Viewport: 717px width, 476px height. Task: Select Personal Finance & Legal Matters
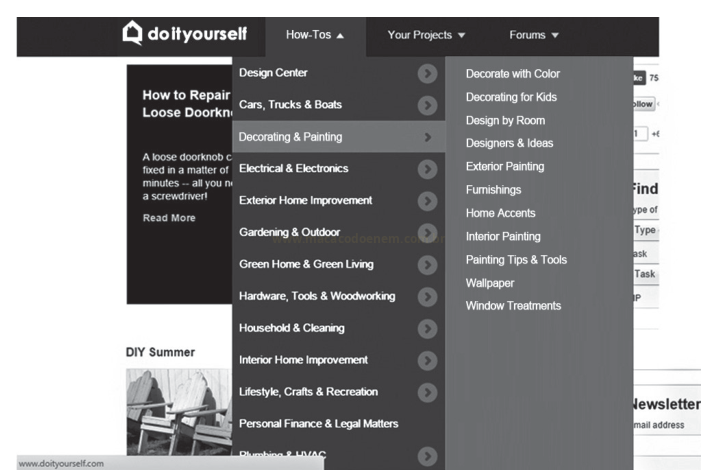click(x=318, y=424)
